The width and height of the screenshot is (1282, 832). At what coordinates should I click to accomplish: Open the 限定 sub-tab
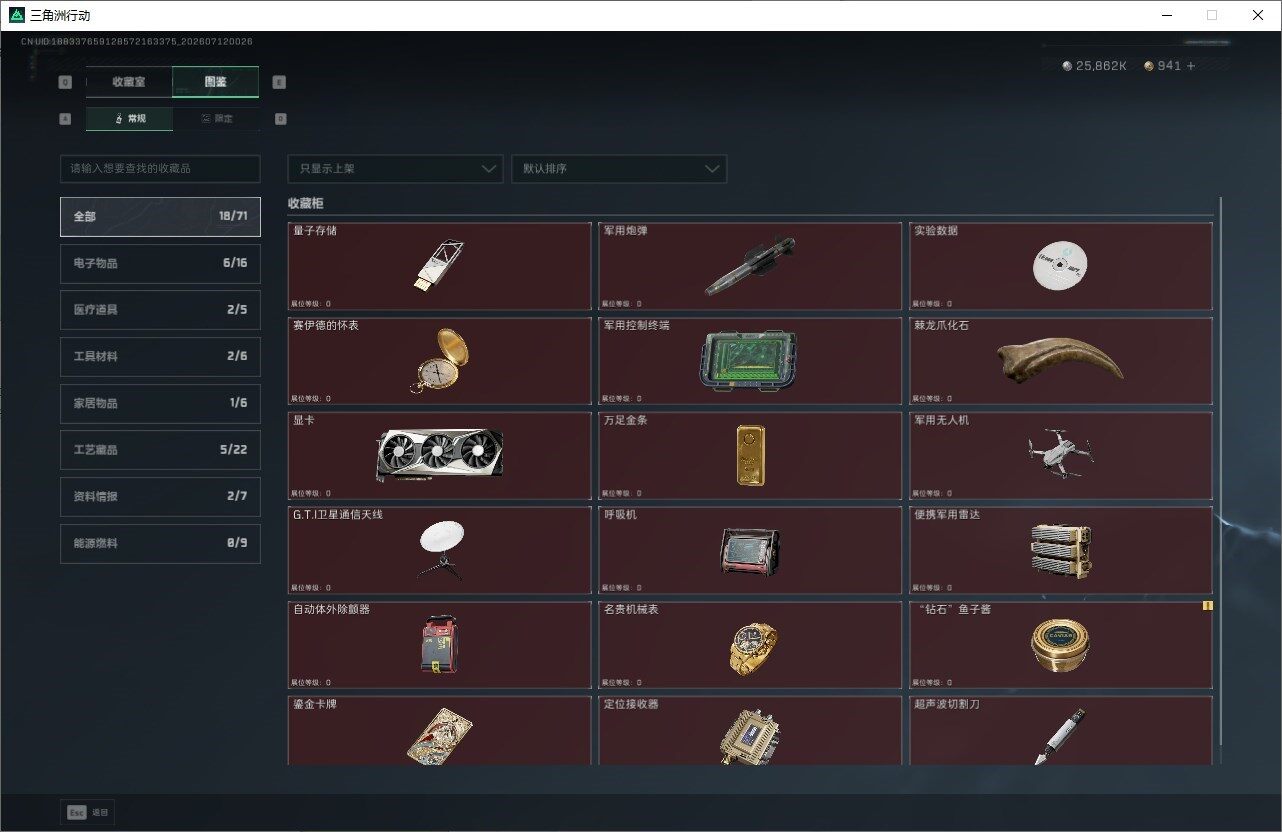point(216,118)
